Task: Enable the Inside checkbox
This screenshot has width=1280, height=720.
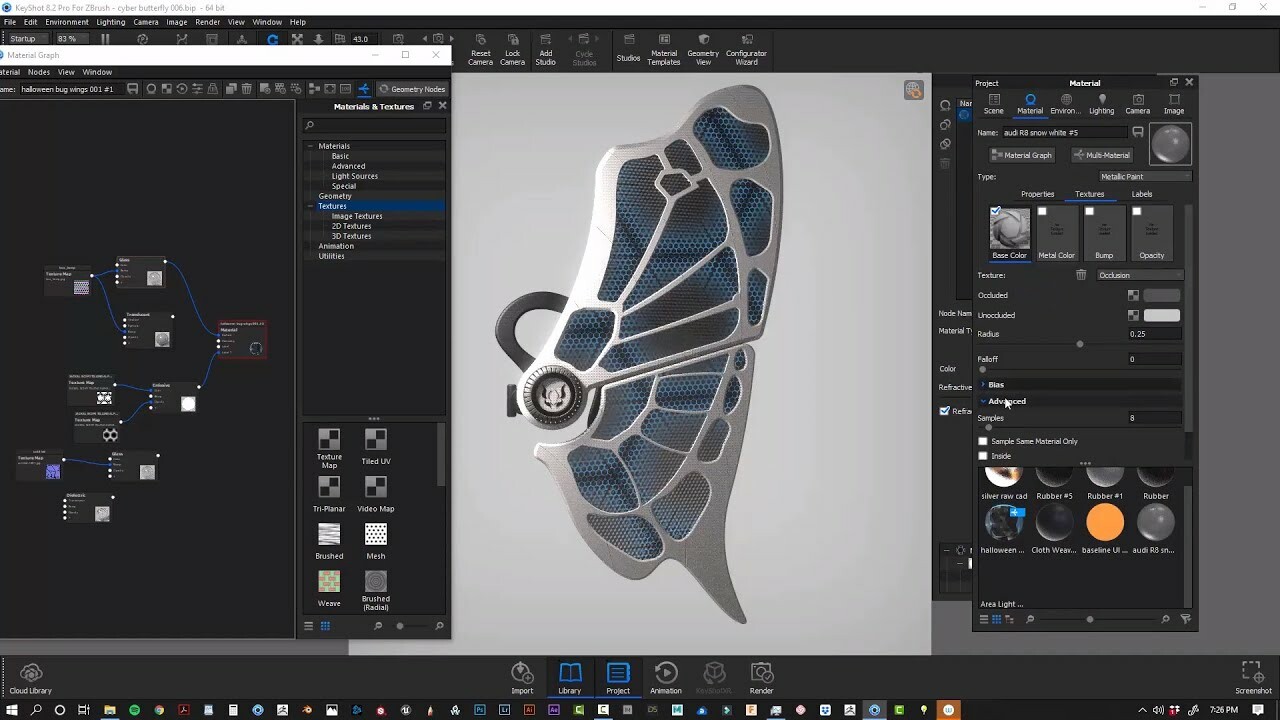Action: coord(983,456)
